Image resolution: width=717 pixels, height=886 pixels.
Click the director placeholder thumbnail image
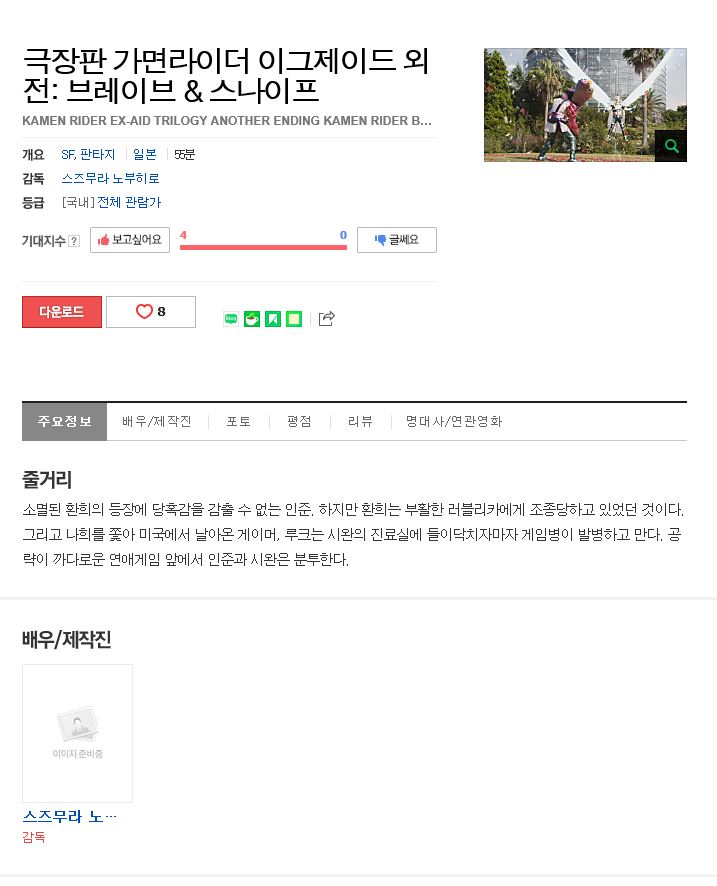tap(77, 733)
